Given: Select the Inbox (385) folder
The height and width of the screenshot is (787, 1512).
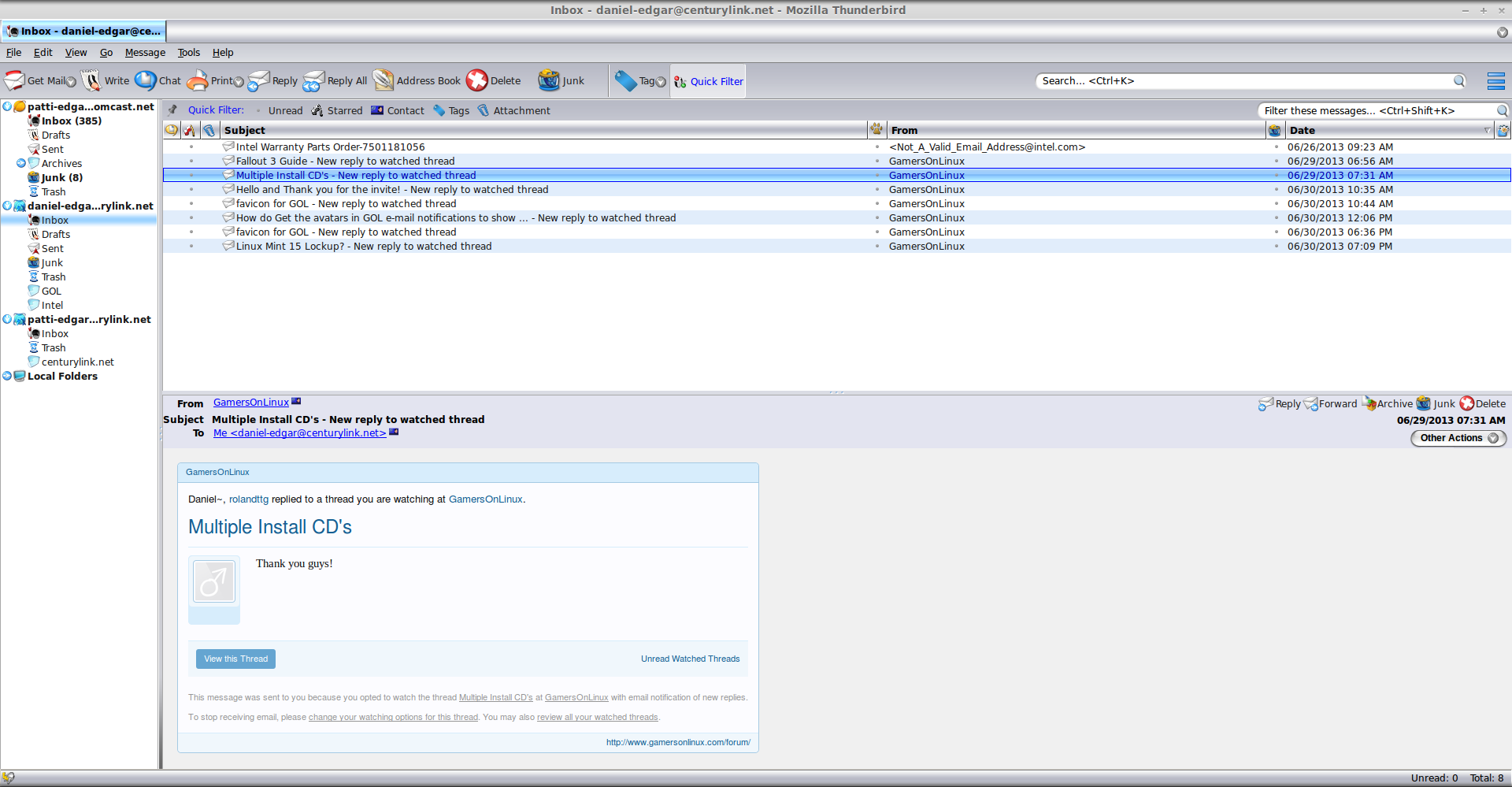Looking at the screenshot, I should click(x=71, y=121).
